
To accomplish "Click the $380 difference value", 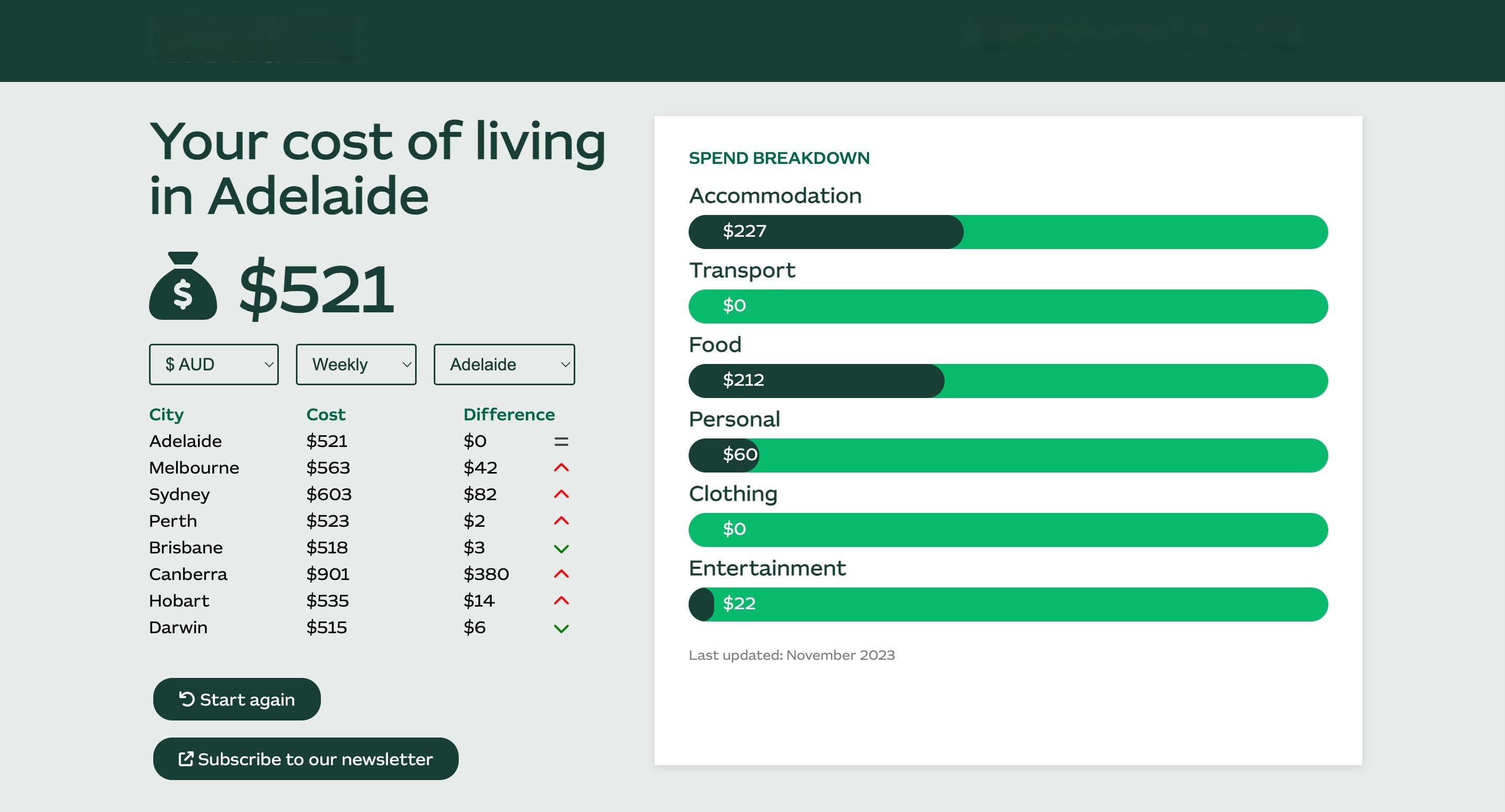I will point(486,574).
